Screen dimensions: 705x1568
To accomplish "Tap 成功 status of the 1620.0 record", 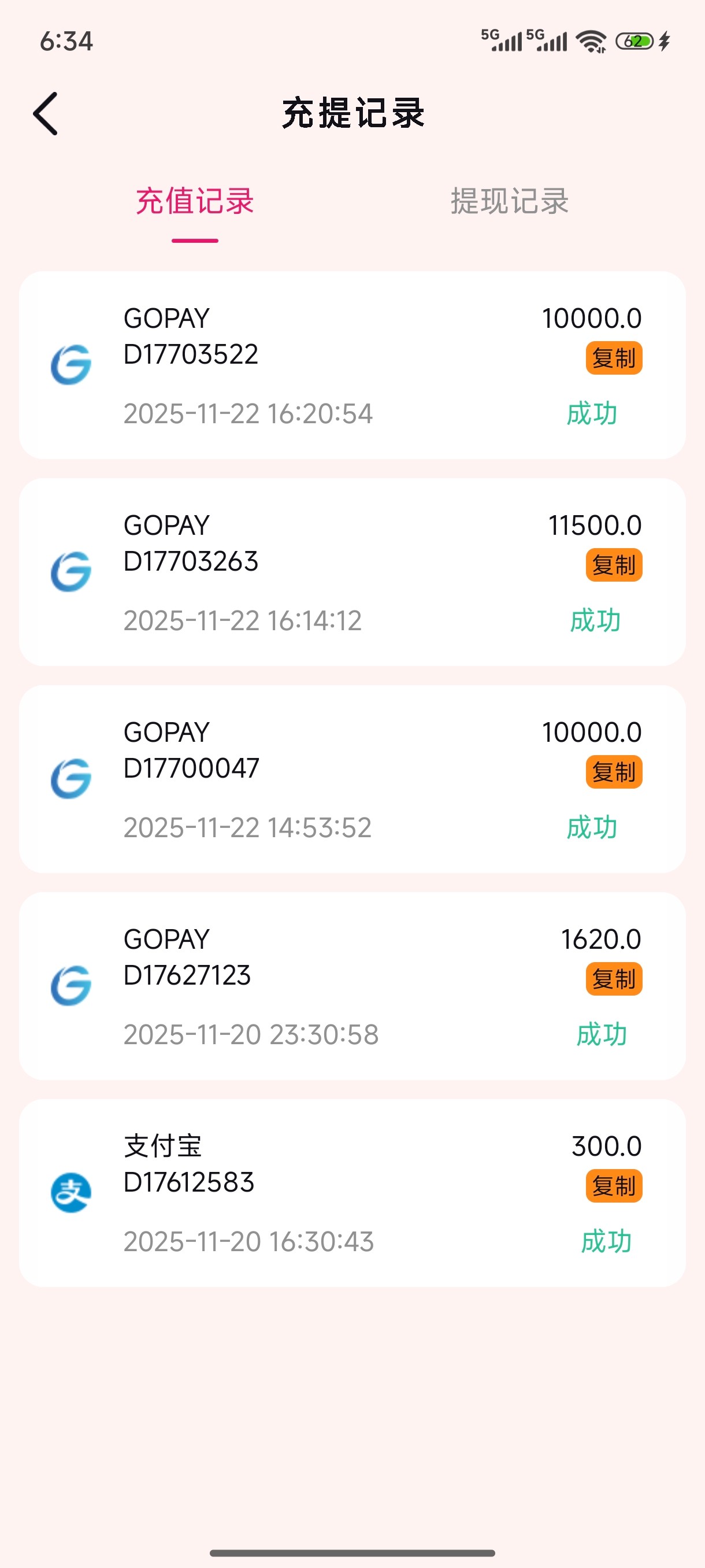I will tap(602, 1035).
